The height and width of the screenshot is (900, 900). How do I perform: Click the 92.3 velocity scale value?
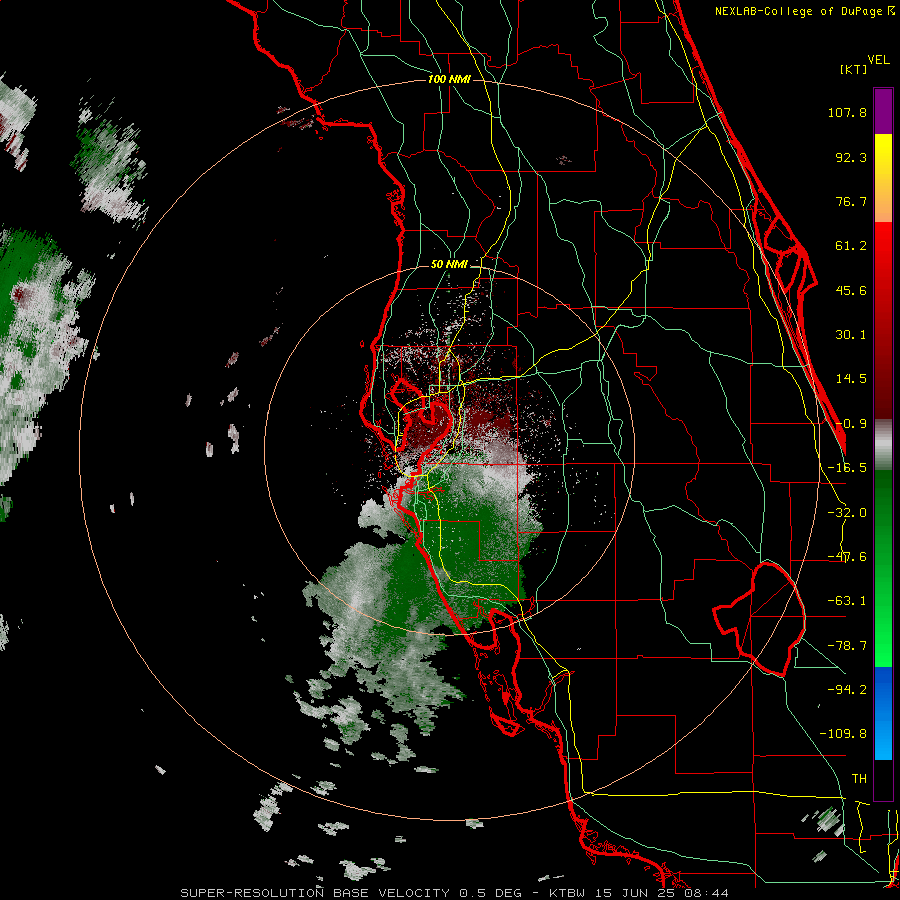point(851,157)
